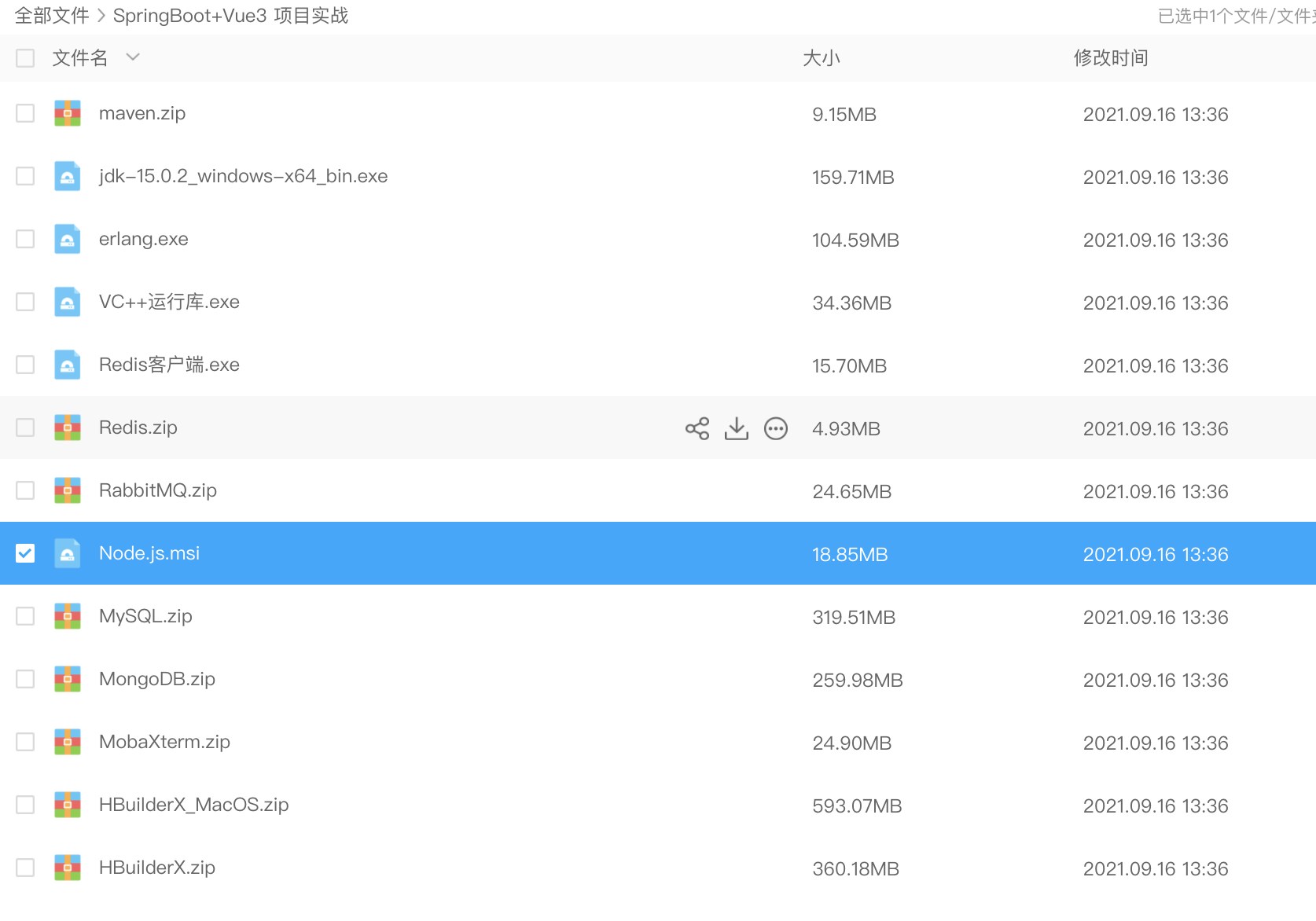Click the MongoDB.zip archive icon

[x=68, y=679]
